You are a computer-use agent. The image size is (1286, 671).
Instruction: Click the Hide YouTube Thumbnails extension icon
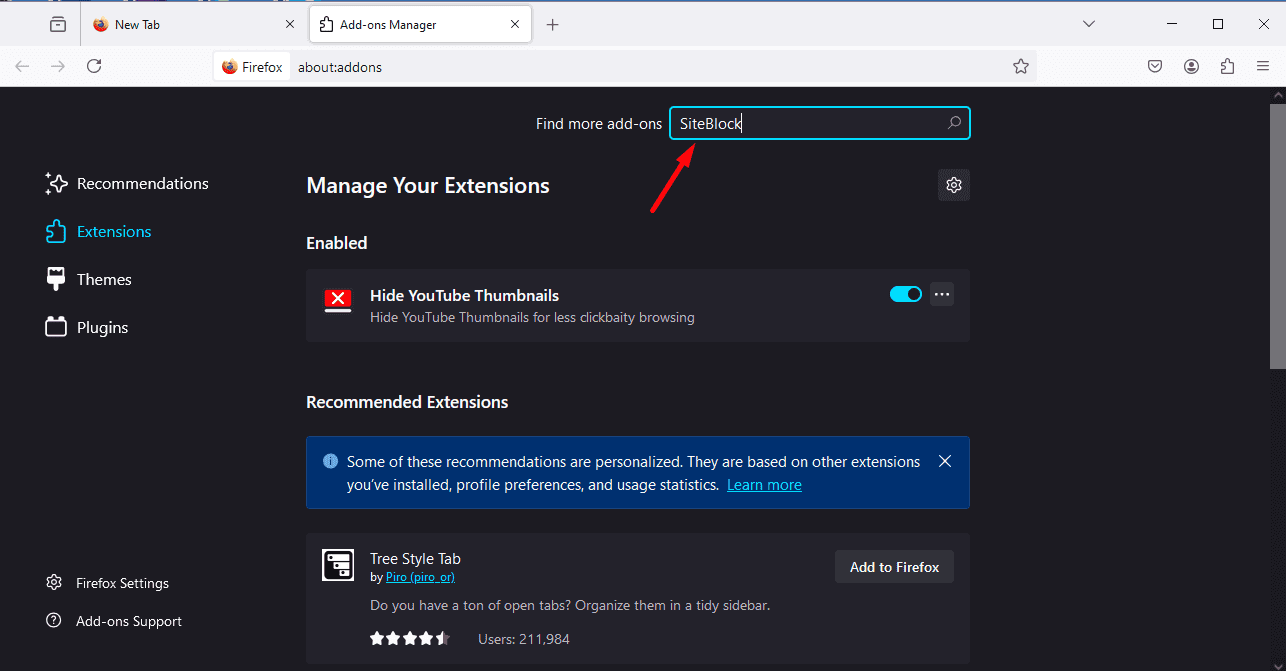tap(338, 301)
